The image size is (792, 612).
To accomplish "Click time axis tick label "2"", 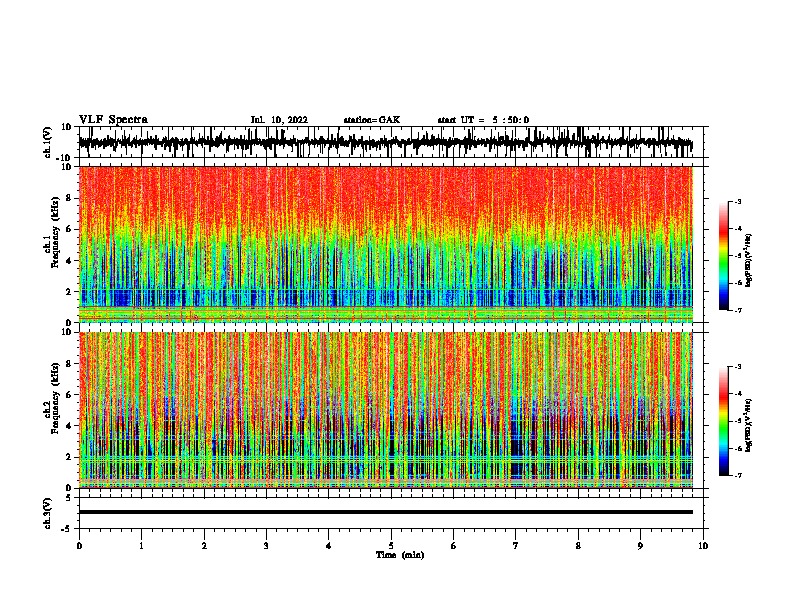I will (204, 545).
